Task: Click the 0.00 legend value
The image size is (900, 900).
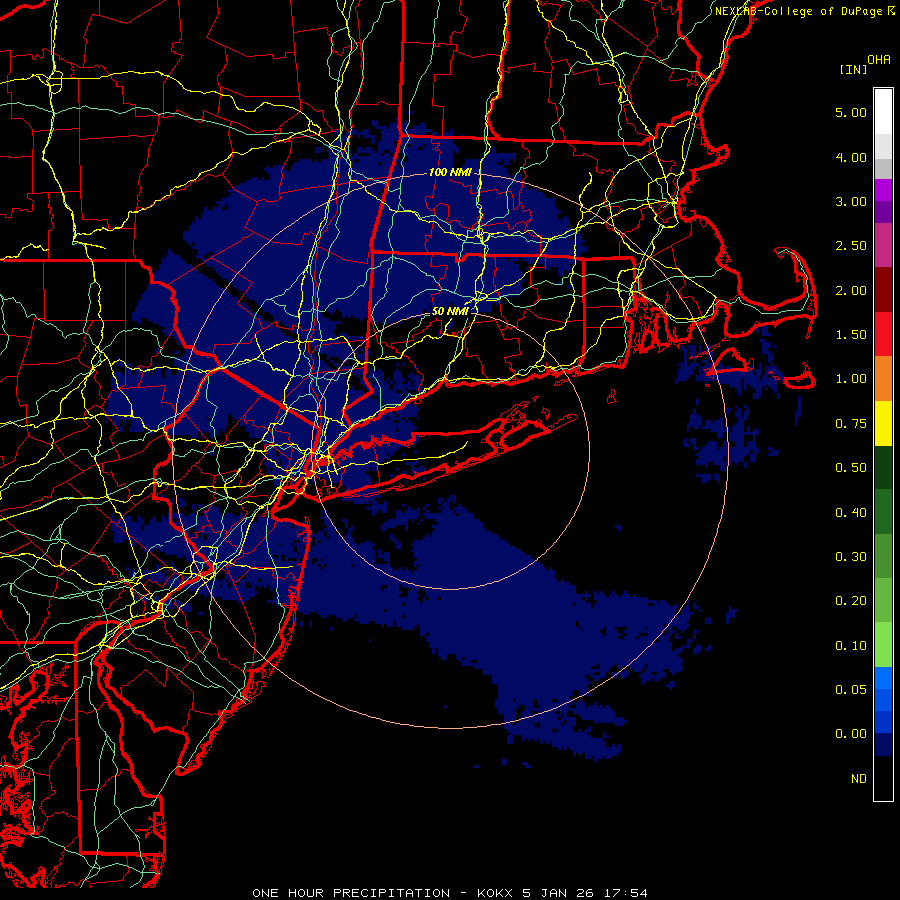Action: [x=851, y=734]
